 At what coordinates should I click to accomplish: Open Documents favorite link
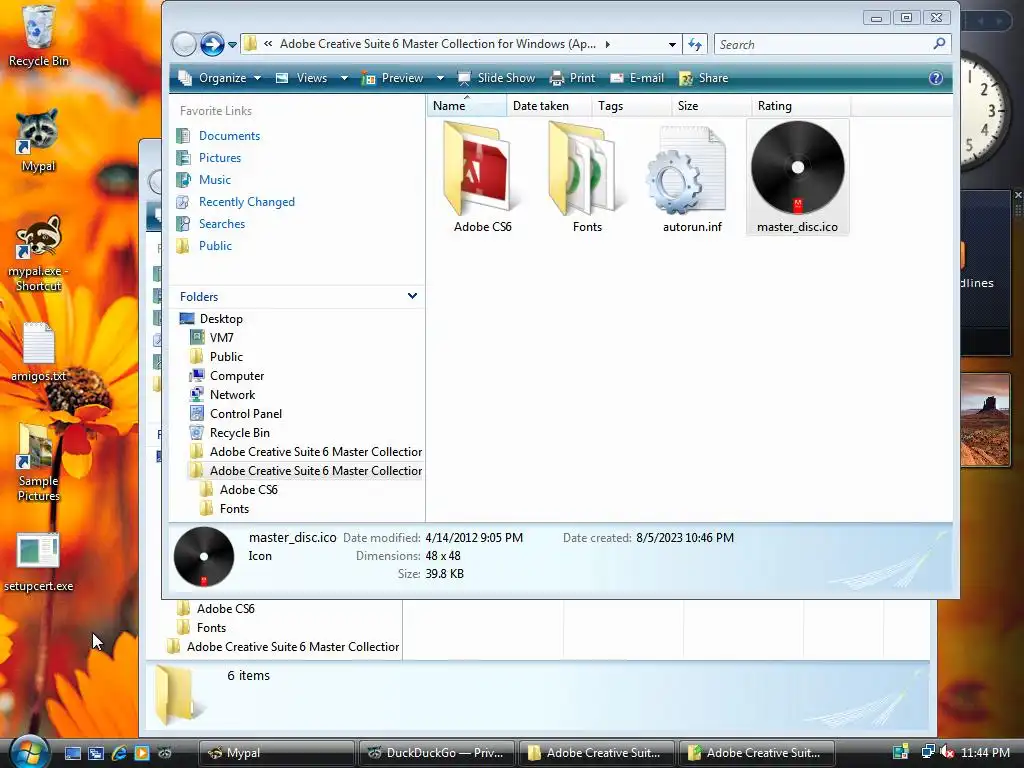229,136
